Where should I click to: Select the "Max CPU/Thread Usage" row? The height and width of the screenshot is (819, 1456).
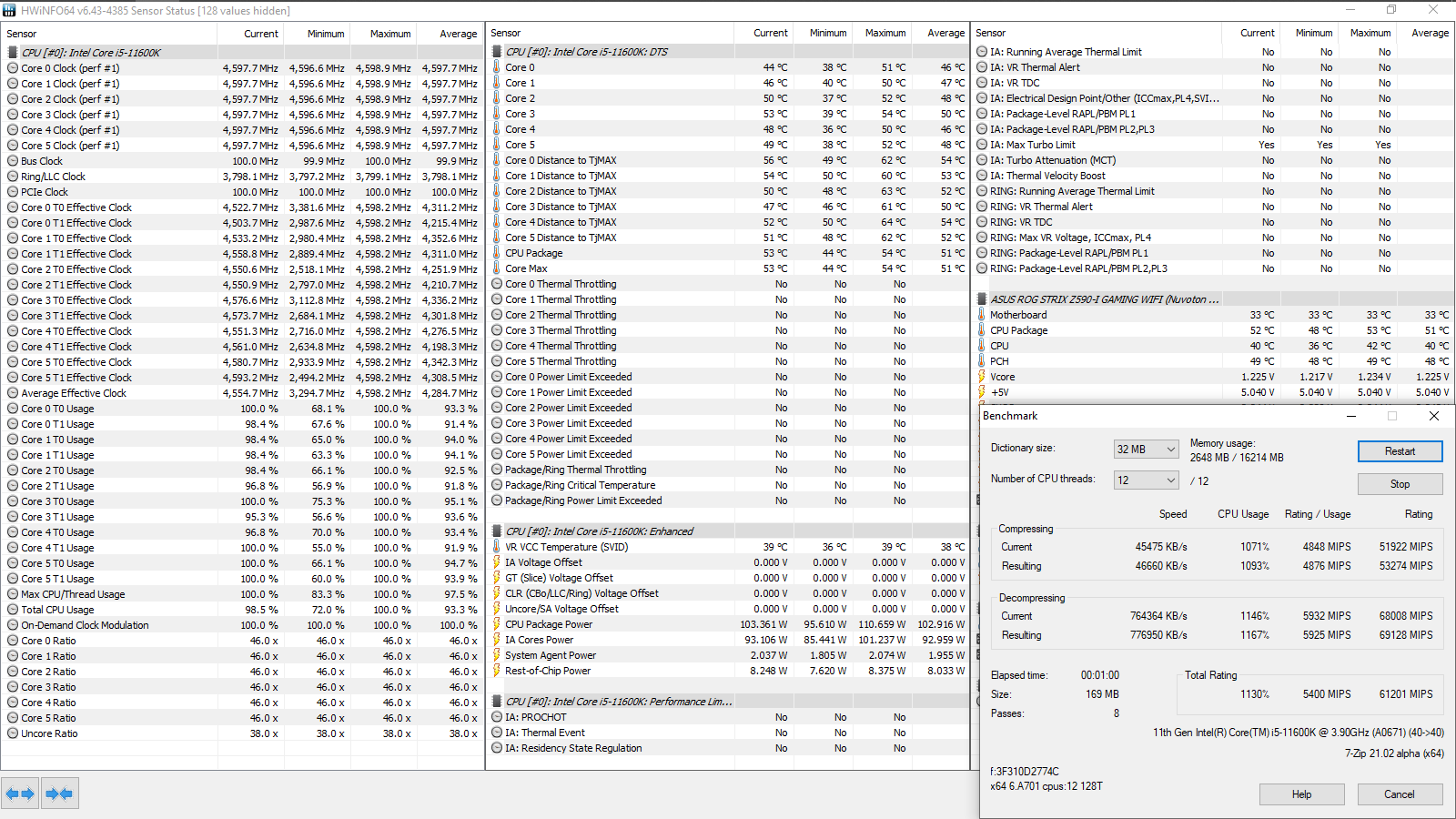click(x=242, y=594)
